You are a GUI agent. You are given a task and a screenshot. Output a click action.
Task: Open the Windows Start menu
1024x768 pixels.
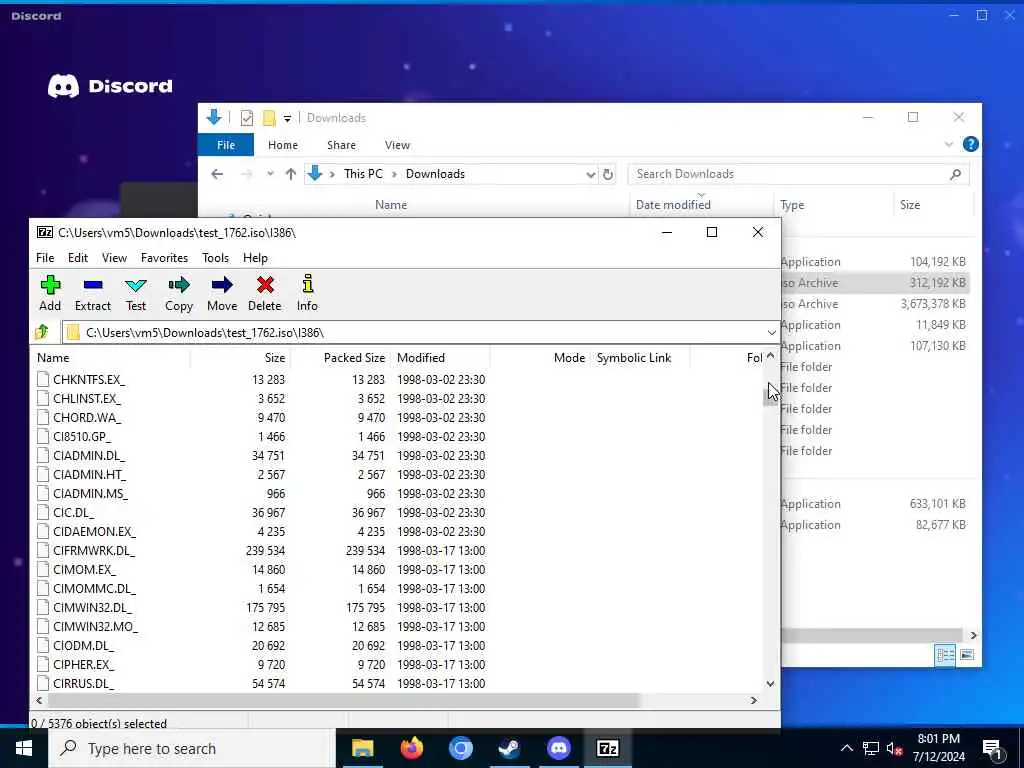(x=24, y=748)
